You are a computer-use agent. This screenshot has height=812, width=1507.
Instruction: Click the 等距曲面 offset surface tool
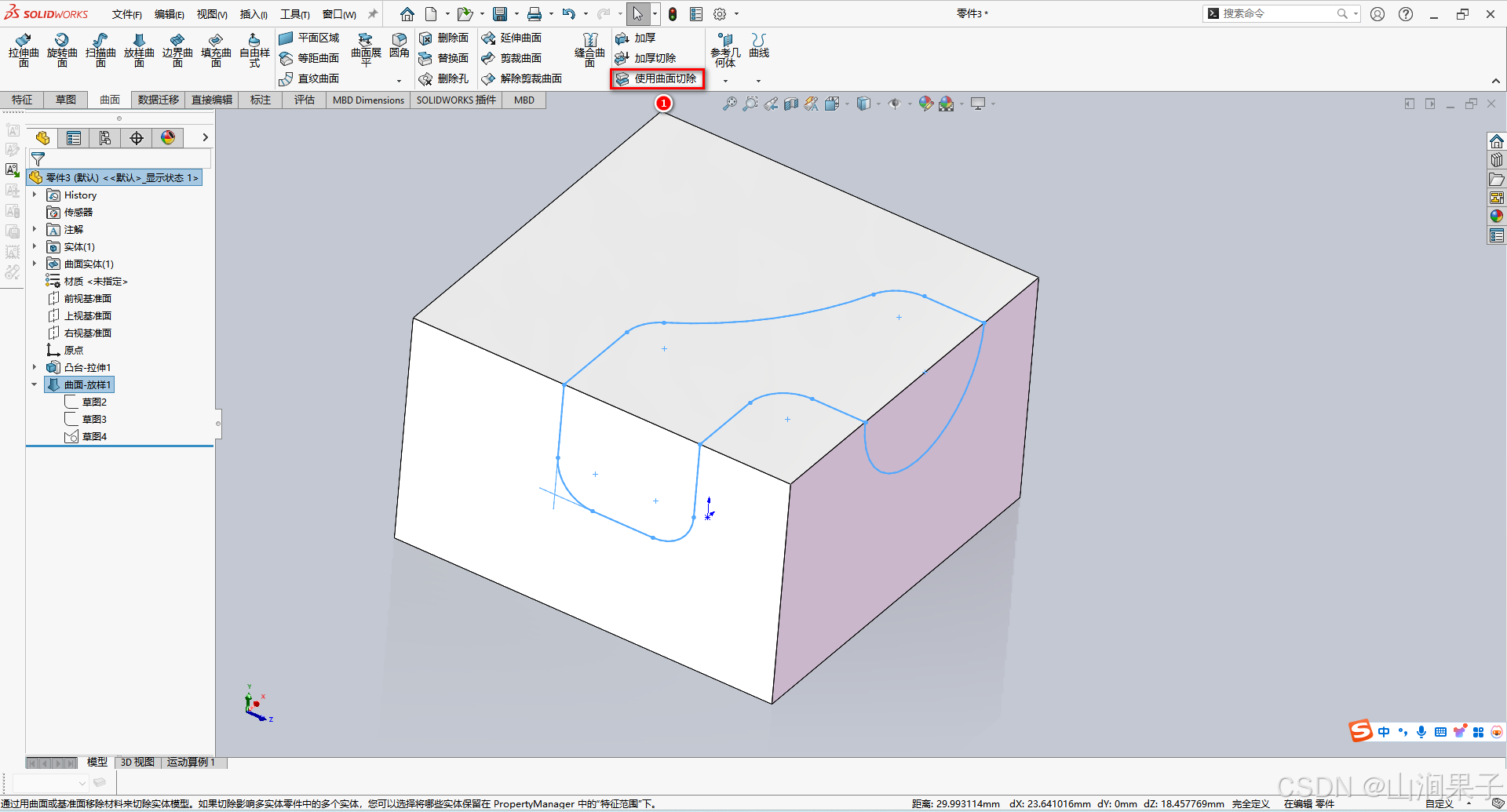(x=309, y=58)
